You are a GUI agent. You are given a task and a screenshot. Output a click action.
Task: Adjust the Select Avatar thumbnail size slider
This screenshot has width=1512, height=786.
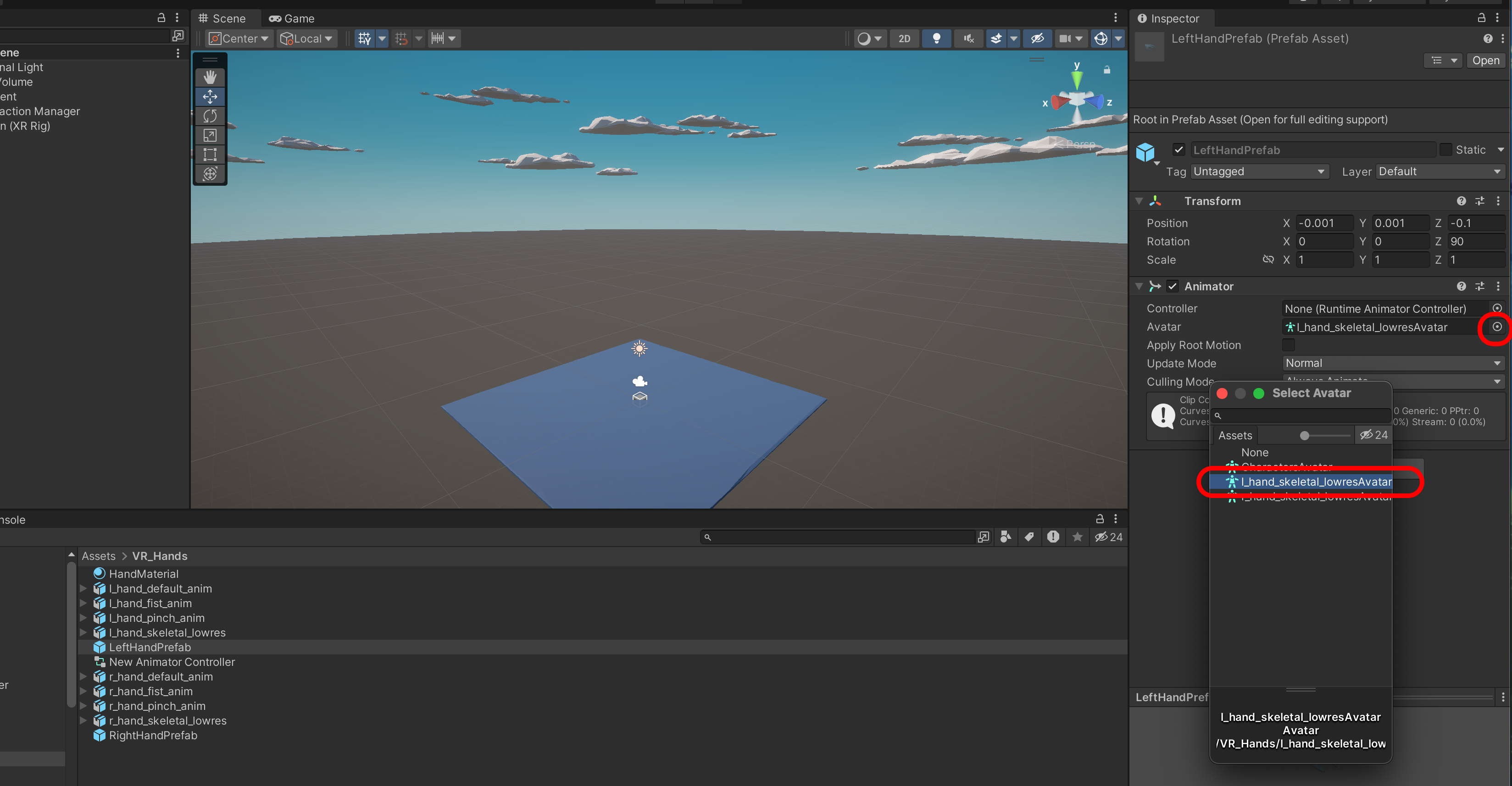tap(1304, 435)
